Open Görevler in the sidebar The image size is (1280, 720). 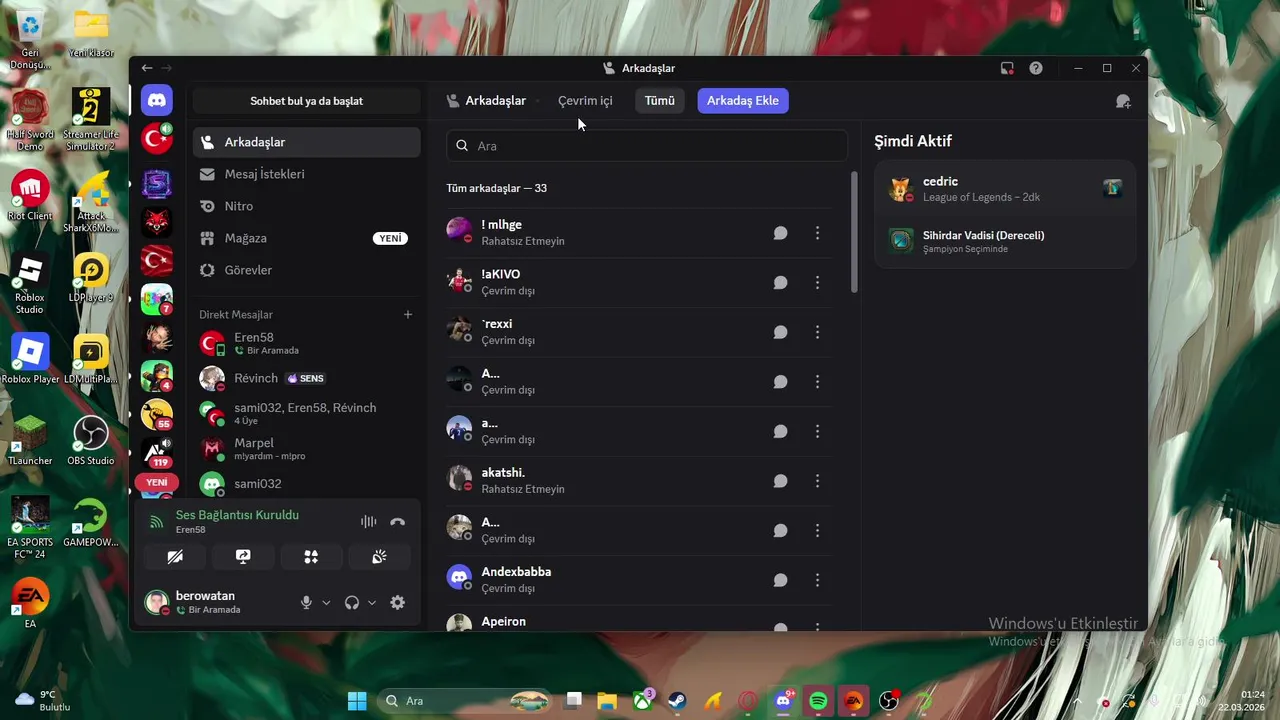pos(306,270)
